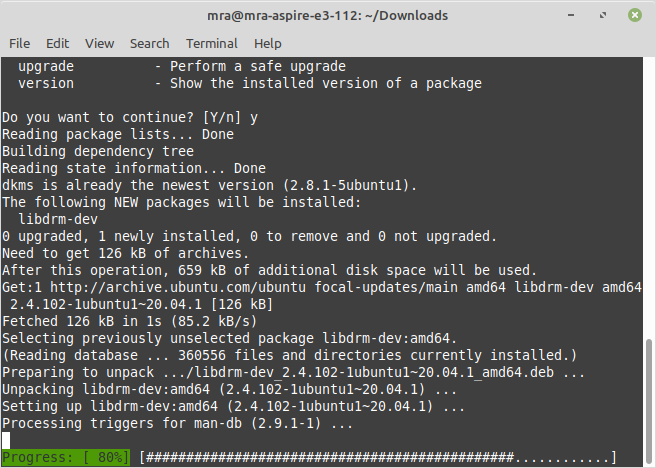Click 'version - Show the installed version' line
The height and width of the screenshot is (468, 656).
250,83
